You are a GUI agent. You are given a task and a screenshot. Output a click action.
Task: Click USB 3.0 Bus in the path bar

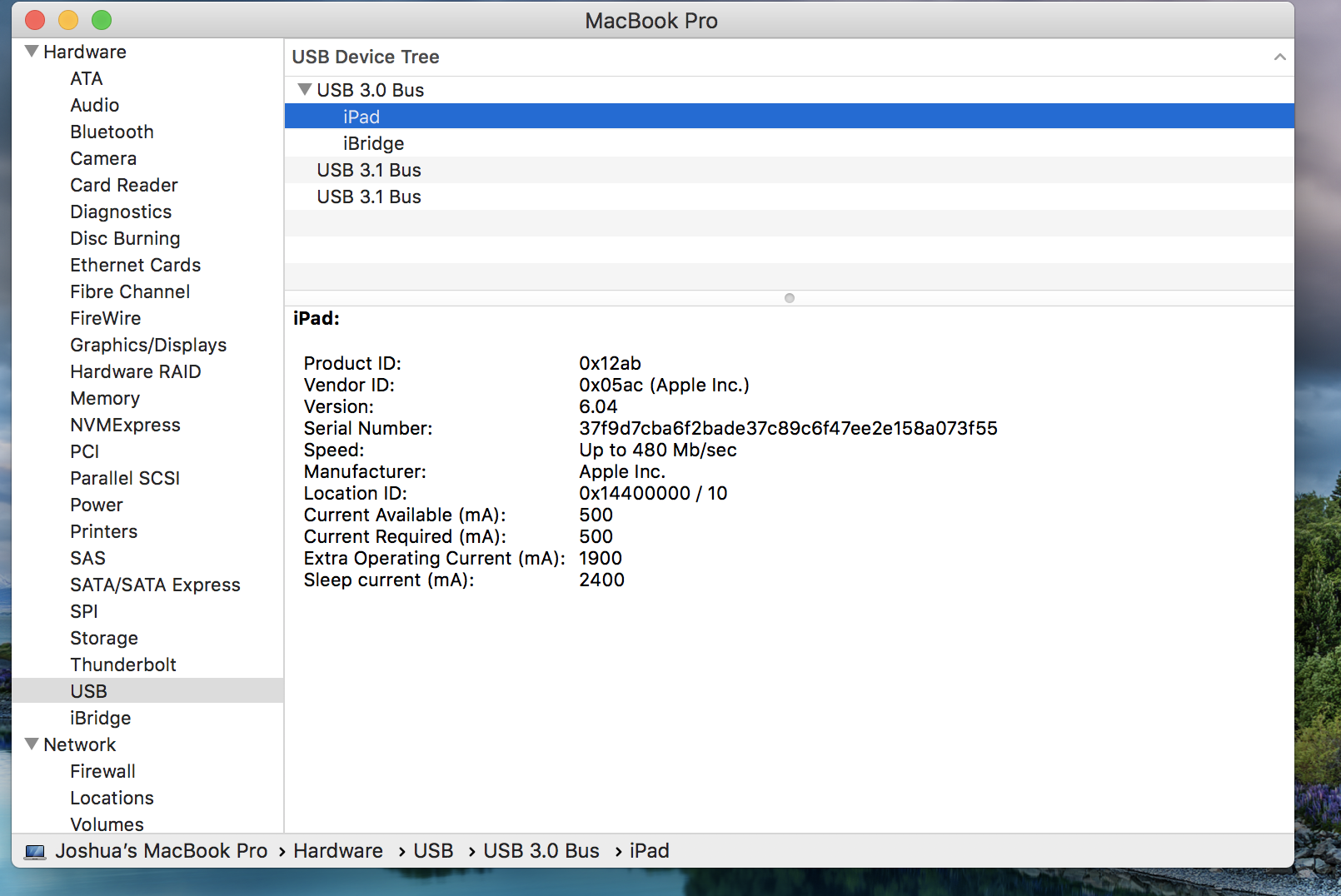pos(541,851)
